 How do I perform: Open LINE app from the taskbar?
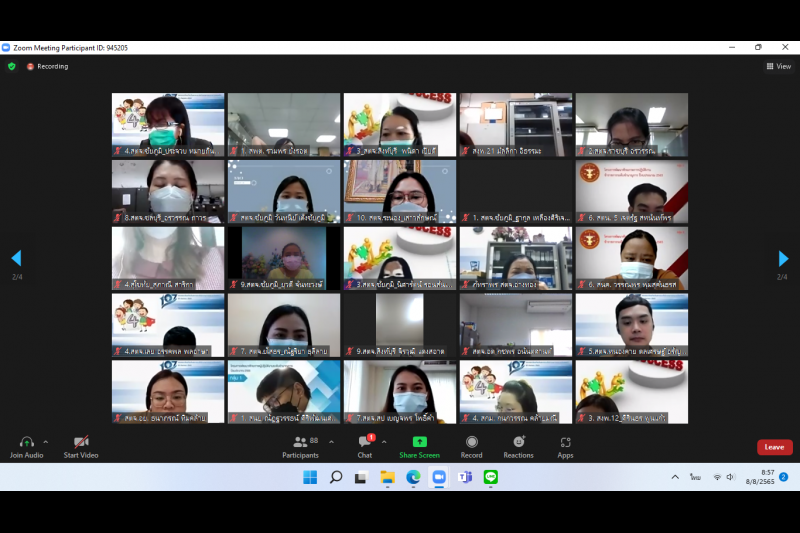(490, 477)
